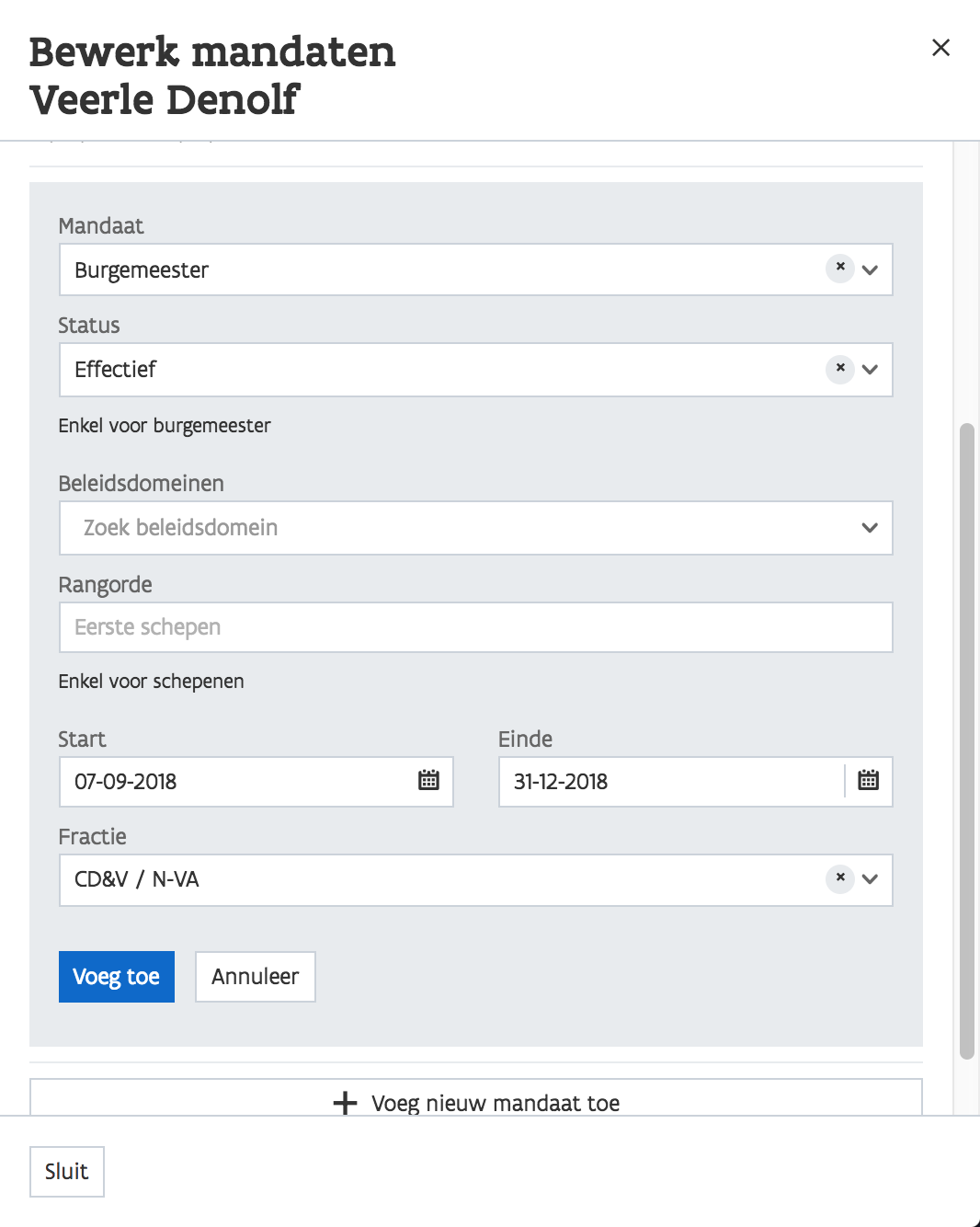This screenshot has height=1227, width=980.
Task: Open the Einde date calendar picker
Action: click(x=868, y=781)
